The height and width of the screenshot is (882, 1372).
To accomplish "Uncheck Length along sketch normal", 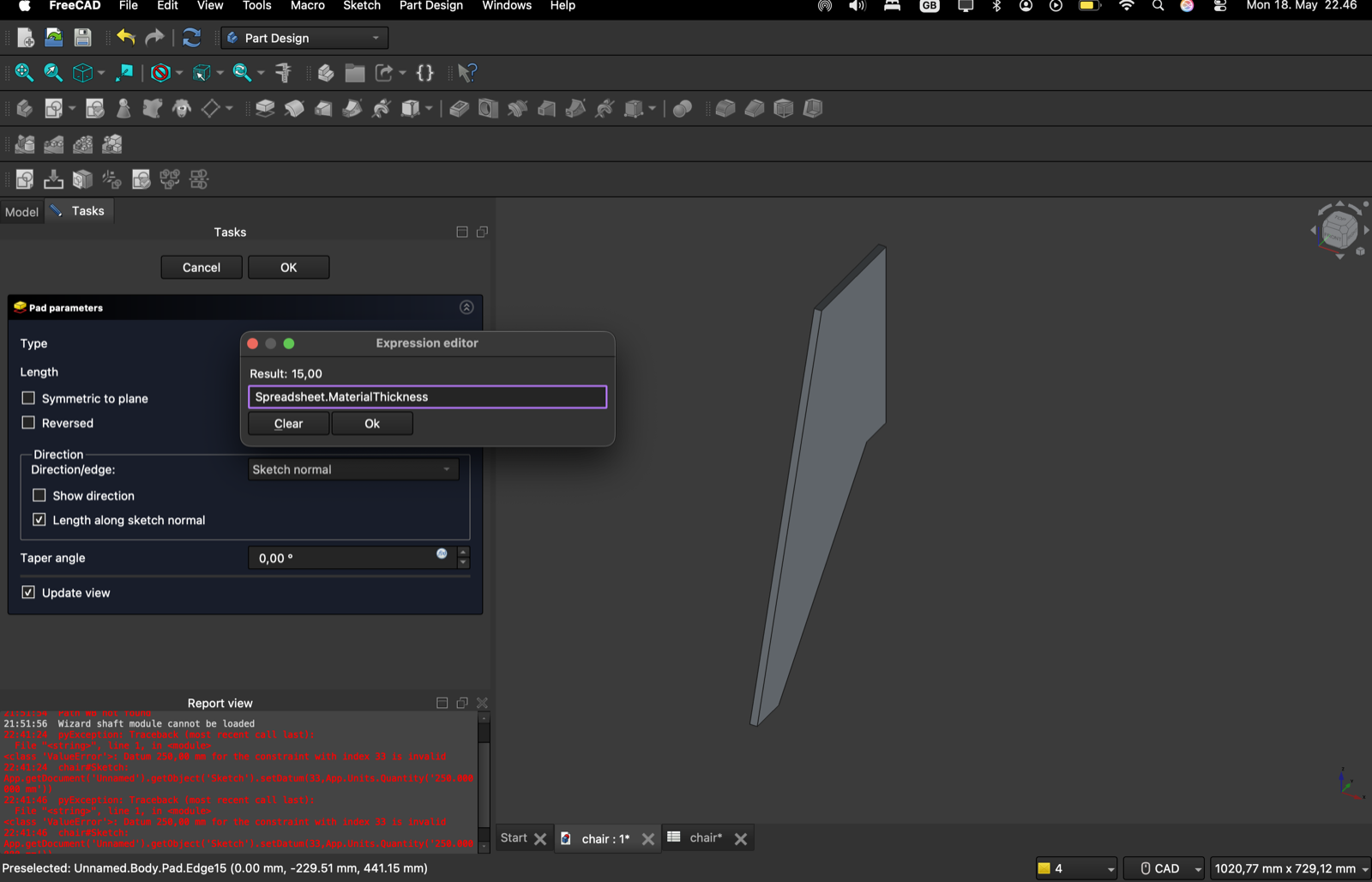I will point(39,520).
